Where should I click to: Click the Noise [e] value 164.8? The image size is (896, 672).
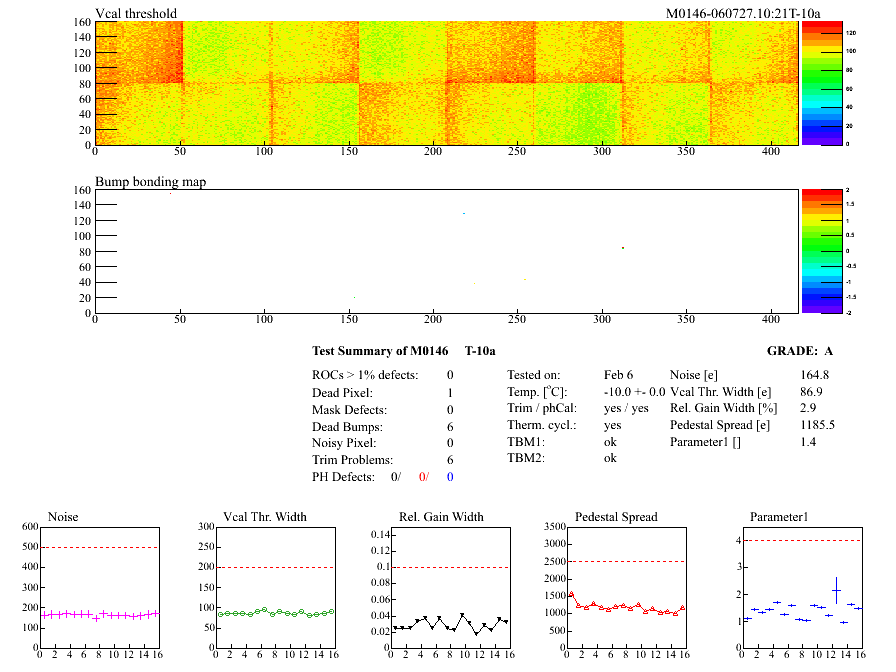814,375
